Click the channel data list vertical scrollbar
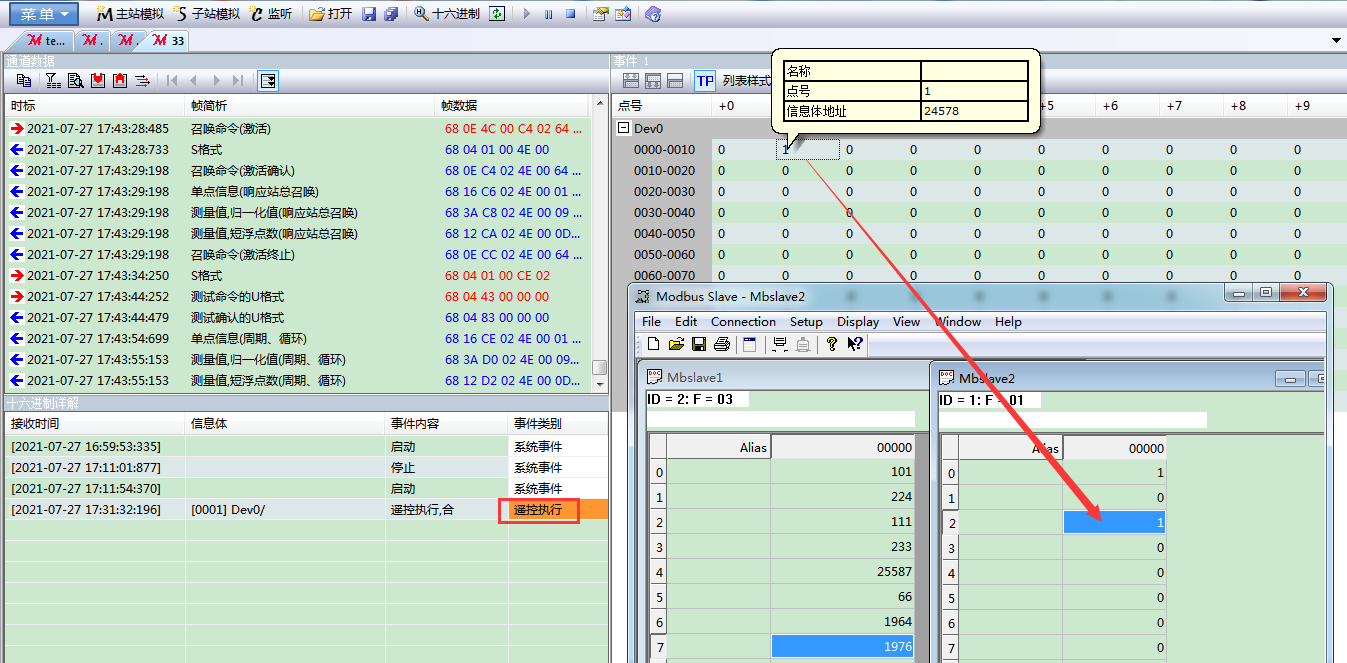This screenshot has height=663, width=1347. coord(599,240)
